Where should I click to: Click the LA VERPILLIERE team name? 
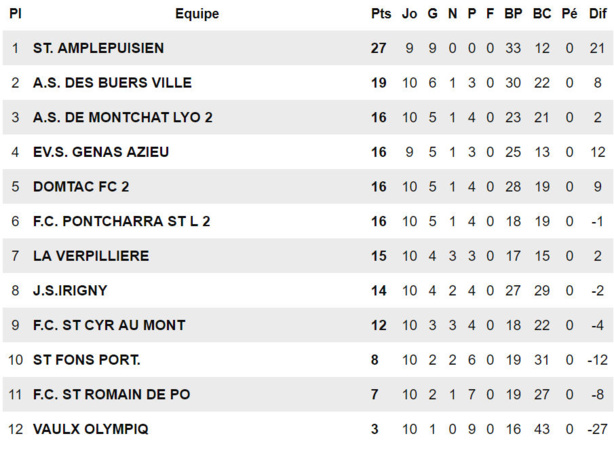click(x=91, y=256)
